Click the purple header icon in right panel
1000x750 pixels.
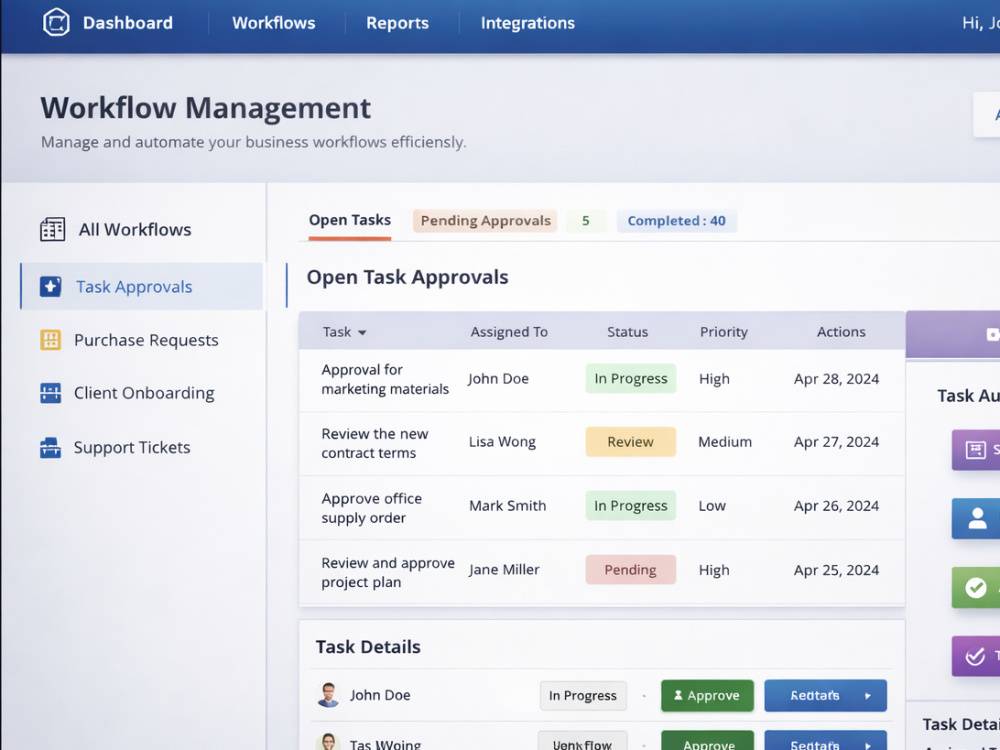pos(992,334)
